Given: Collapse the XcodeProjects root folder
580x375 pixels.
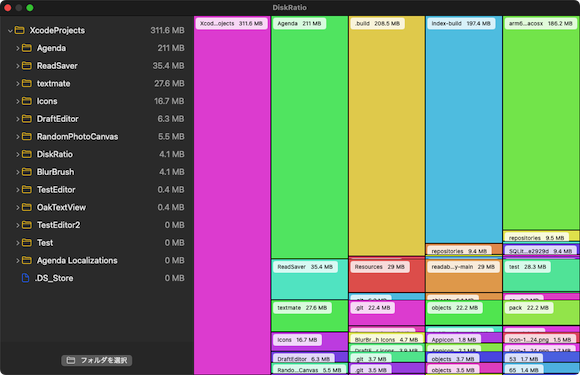Looking at the screenshot, I should click(10, 31).
